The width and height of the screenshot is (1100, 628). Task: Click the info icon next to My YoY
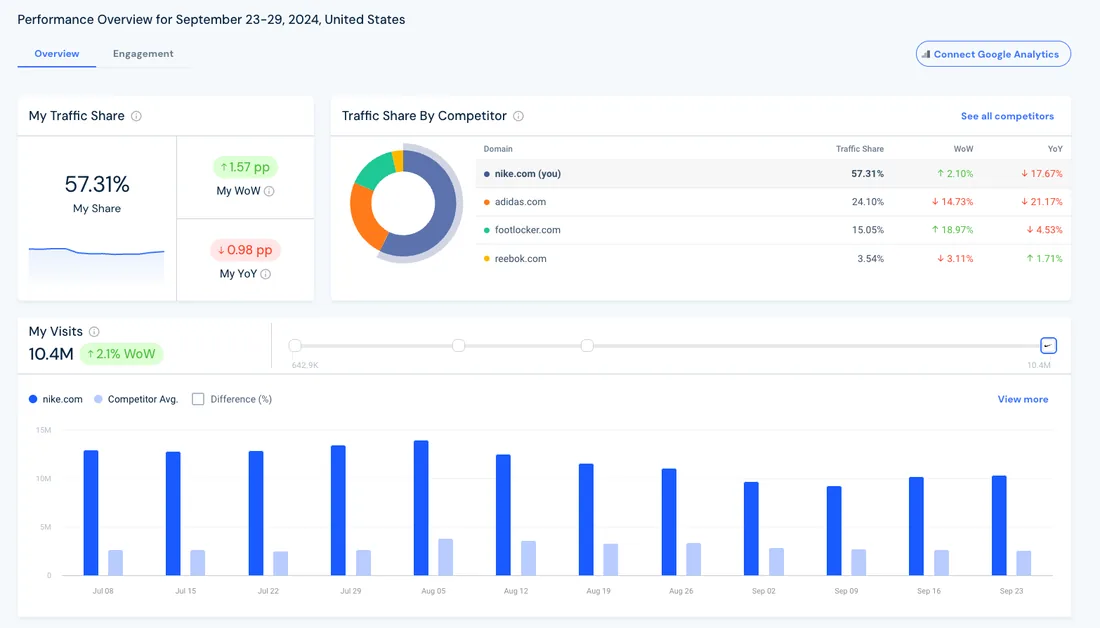[x=266, y=274]
